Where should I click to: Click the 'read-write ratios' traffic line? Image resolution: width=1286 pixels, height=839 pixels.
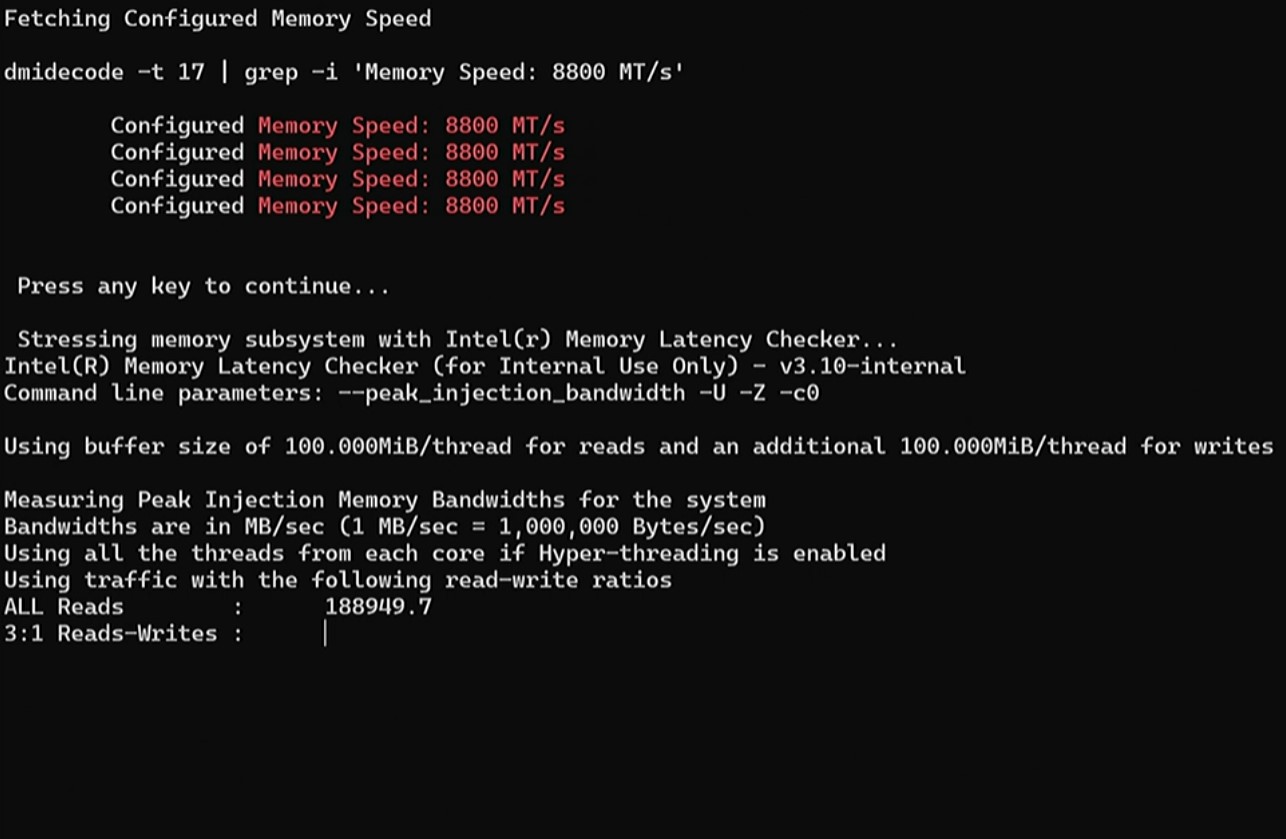click(x=338, y=580)
